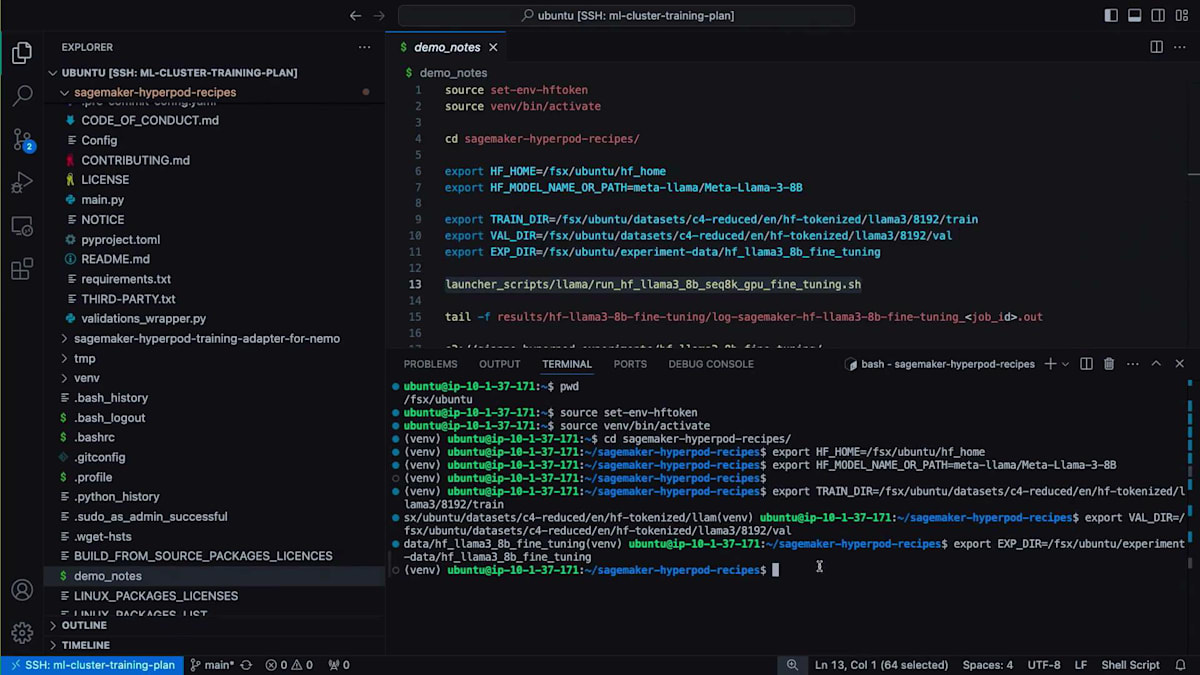This screenshot has height=675, width=1200.
Task: Open Customize Layout icon in title bar
Action: (1181, 15)
